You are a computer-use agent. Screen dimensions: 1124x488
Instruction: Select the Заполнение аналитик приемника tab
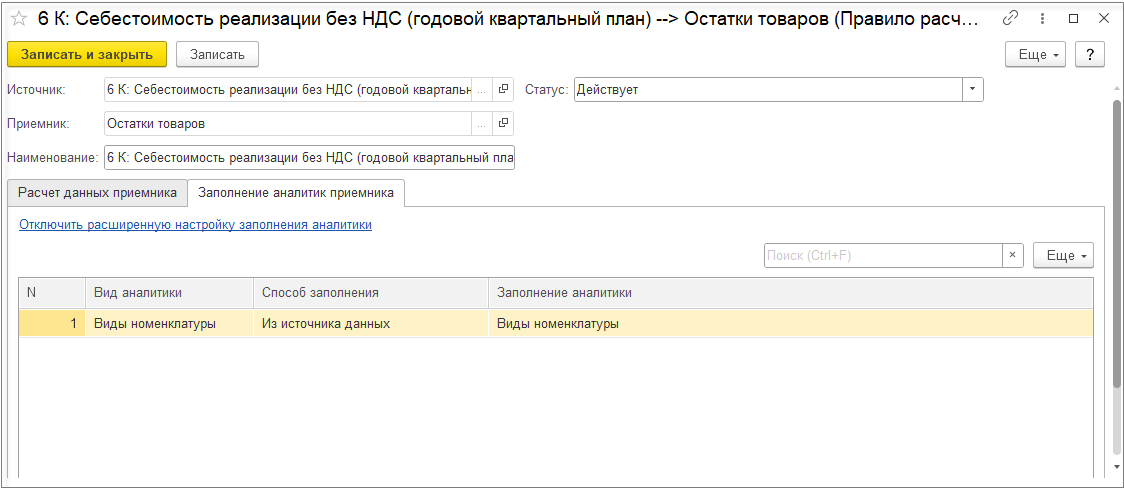(x=296, y=192)
